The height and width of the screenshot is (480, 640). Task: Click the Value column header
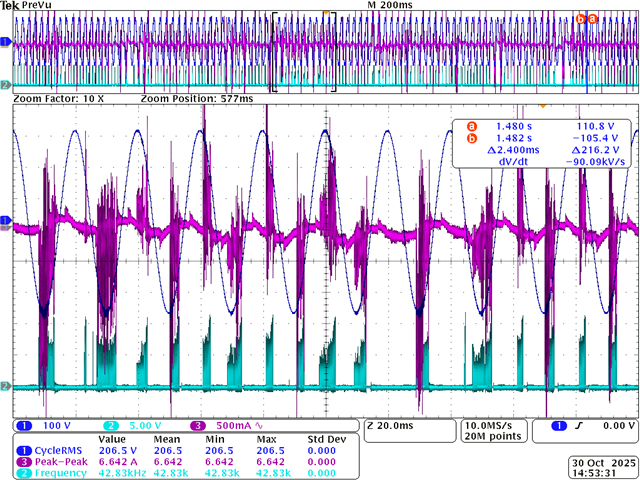coord(112,440)
